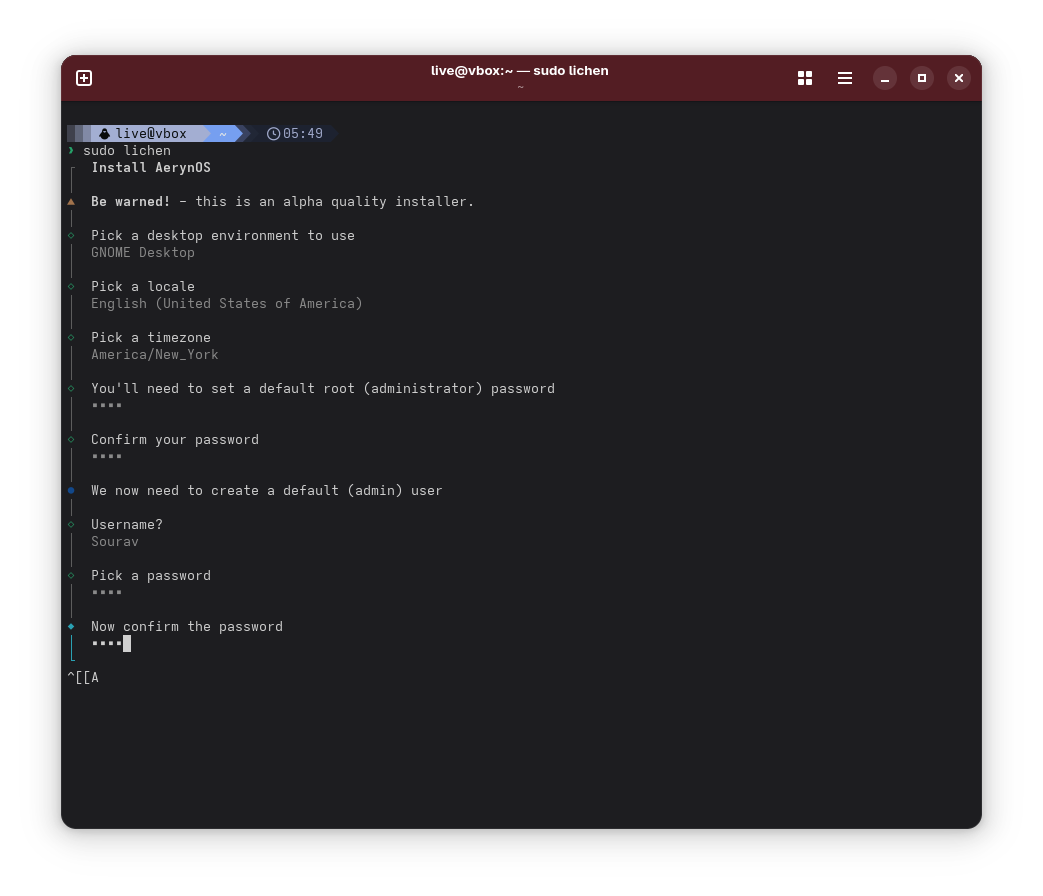This screenshot has width=1043, height=896.
Task: Click the tilde home path segment
Action: point(222,133)
